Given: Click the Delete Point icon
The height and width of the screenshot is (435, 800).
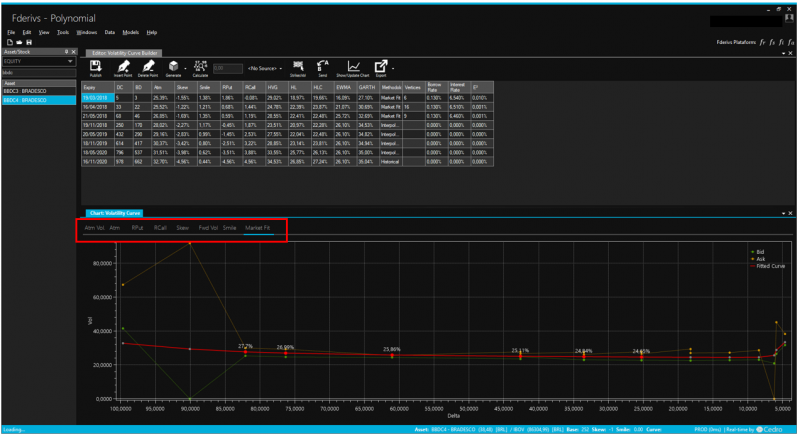Looking at the screenshot, I should 149,66.
